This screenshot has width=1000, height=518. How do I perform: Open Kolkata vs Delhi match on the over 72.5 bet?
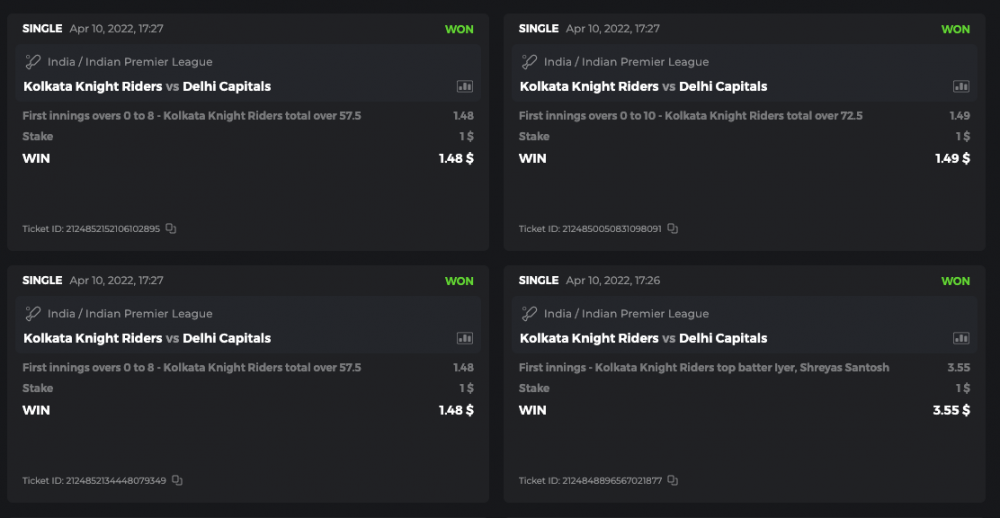643,87
